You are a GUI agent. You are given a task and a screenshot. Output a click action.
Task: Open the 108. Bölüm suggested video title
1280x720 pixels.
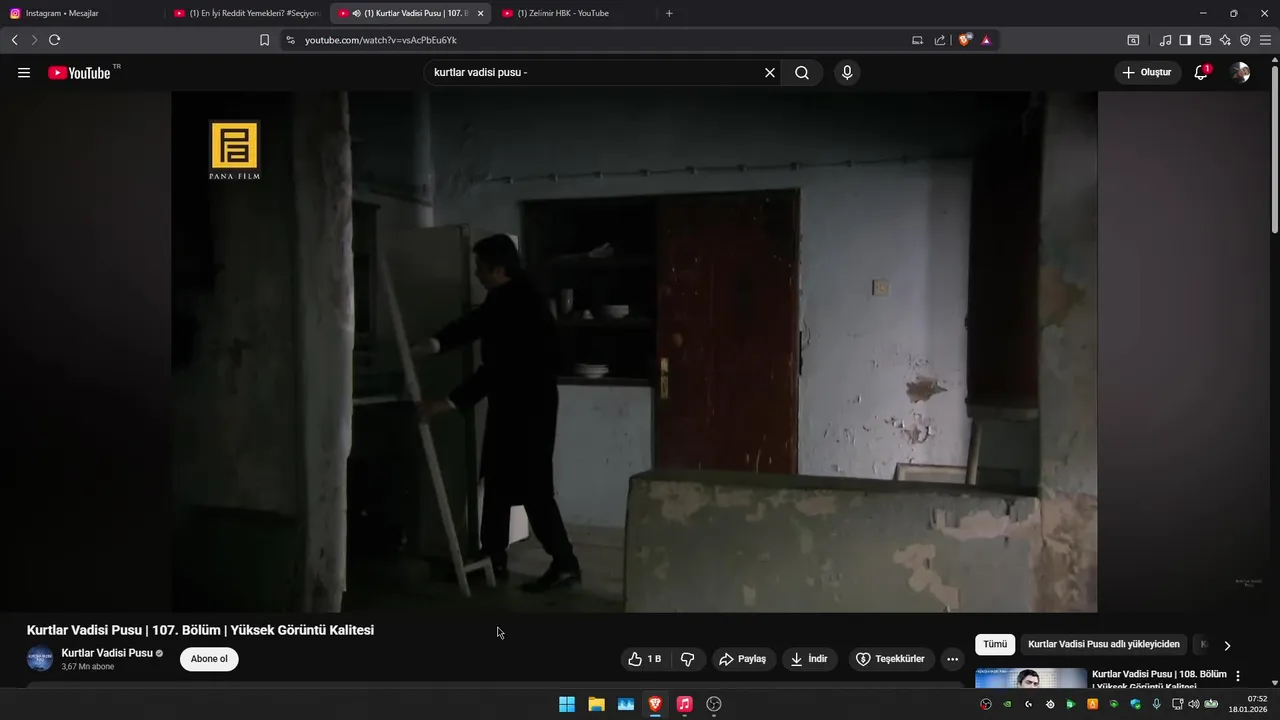pyautogui.click(x=1159, y=679)
